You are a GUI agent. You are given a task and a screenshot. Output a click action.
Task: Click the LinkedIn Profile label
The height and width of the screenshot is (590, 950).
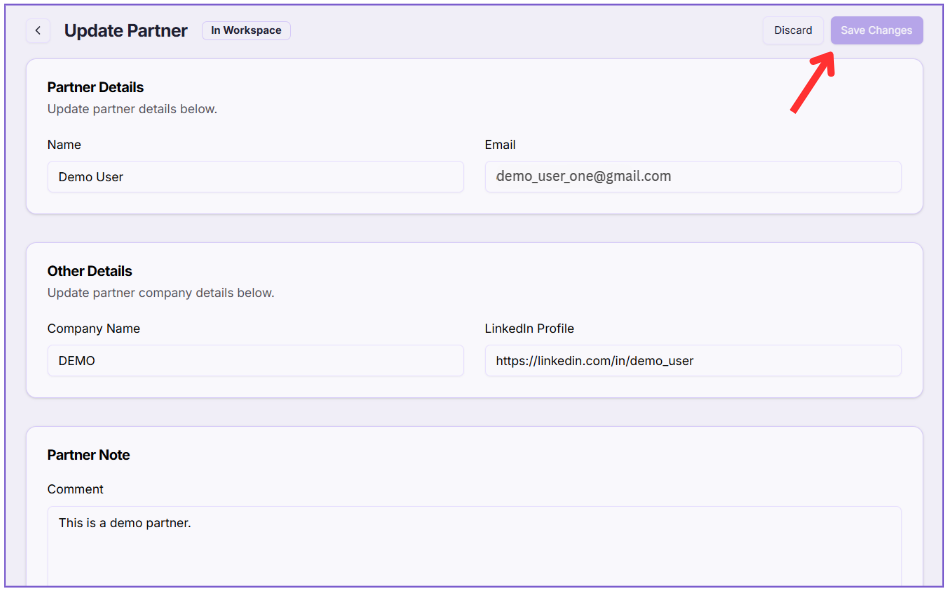529,329
